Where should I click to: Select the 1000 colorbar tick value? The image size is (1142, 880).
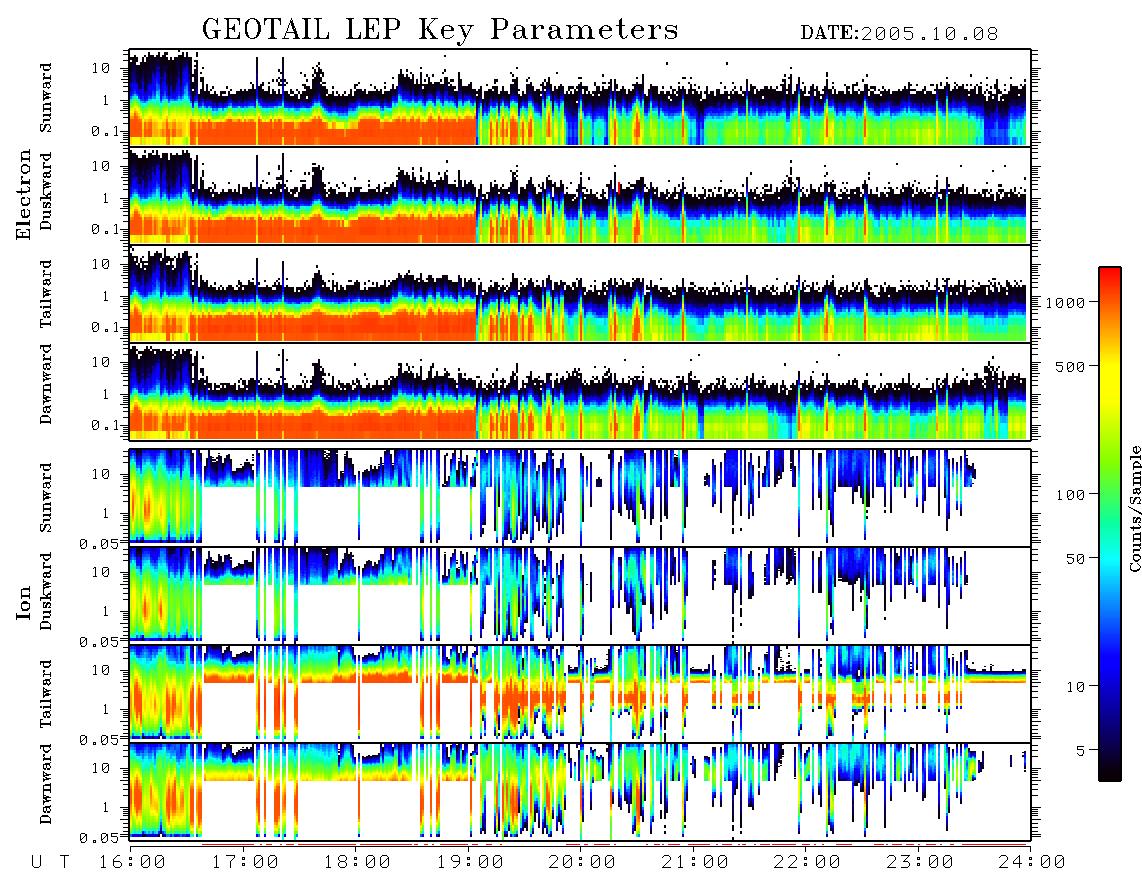[1065, 302]
